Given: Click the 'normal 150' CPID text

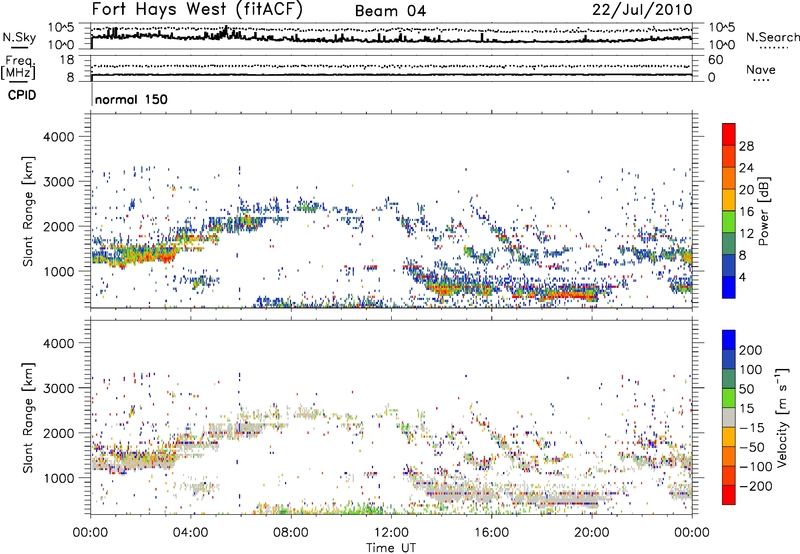Looking at the screenshot, I should (x=131, y=99).
